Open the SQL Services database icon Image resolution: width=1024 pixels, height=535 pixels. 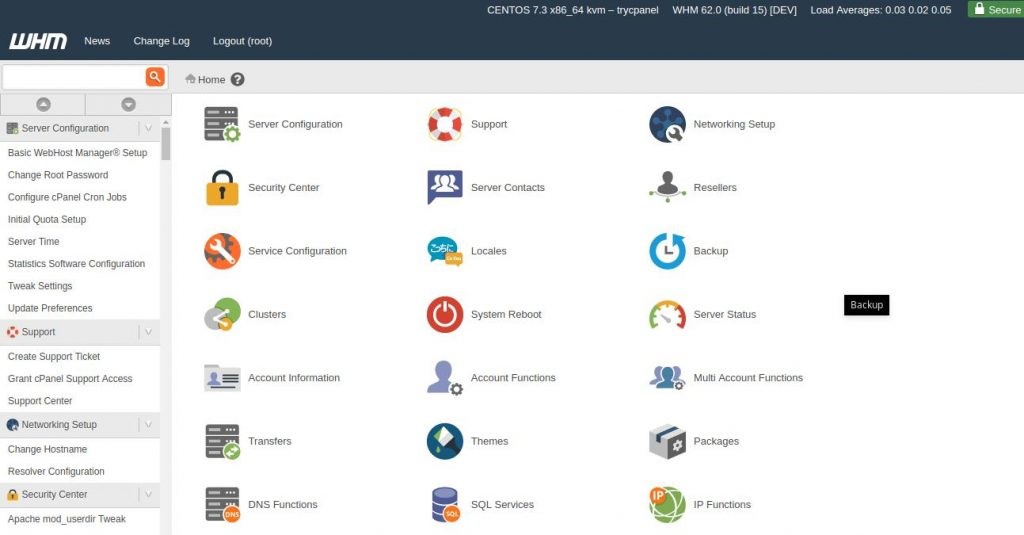(x=445, y=504)
